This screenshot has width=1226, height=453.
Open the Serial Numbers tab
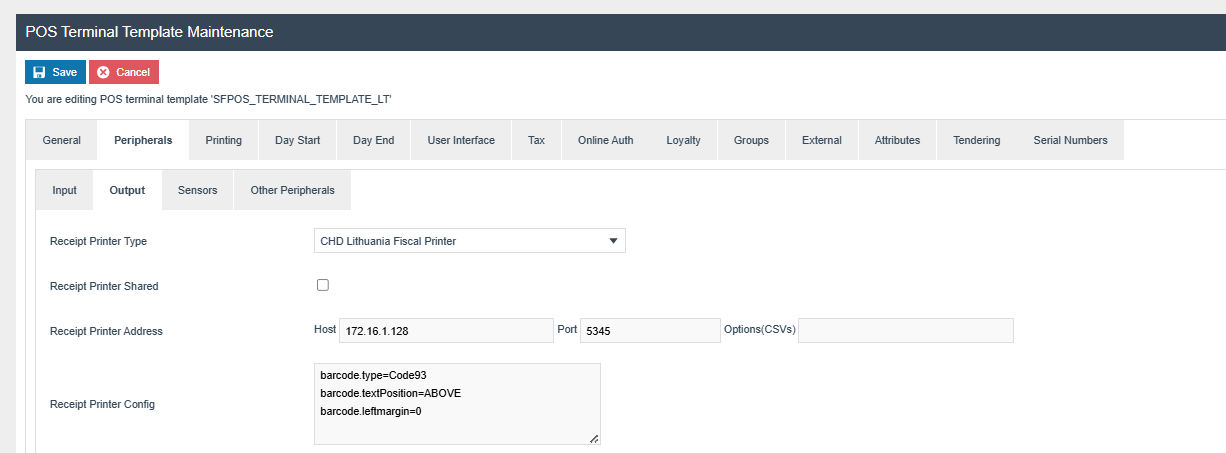[1070, 140]
